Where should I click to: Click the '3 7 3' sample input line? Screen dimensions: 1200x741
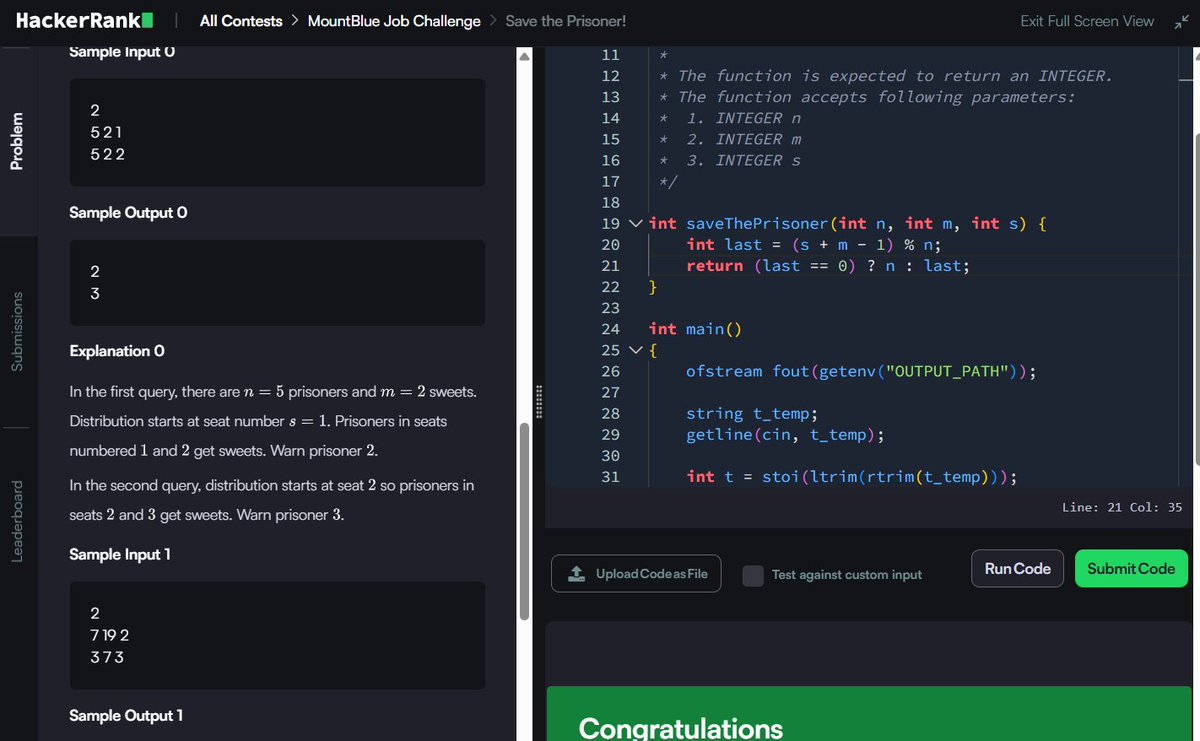107,658
